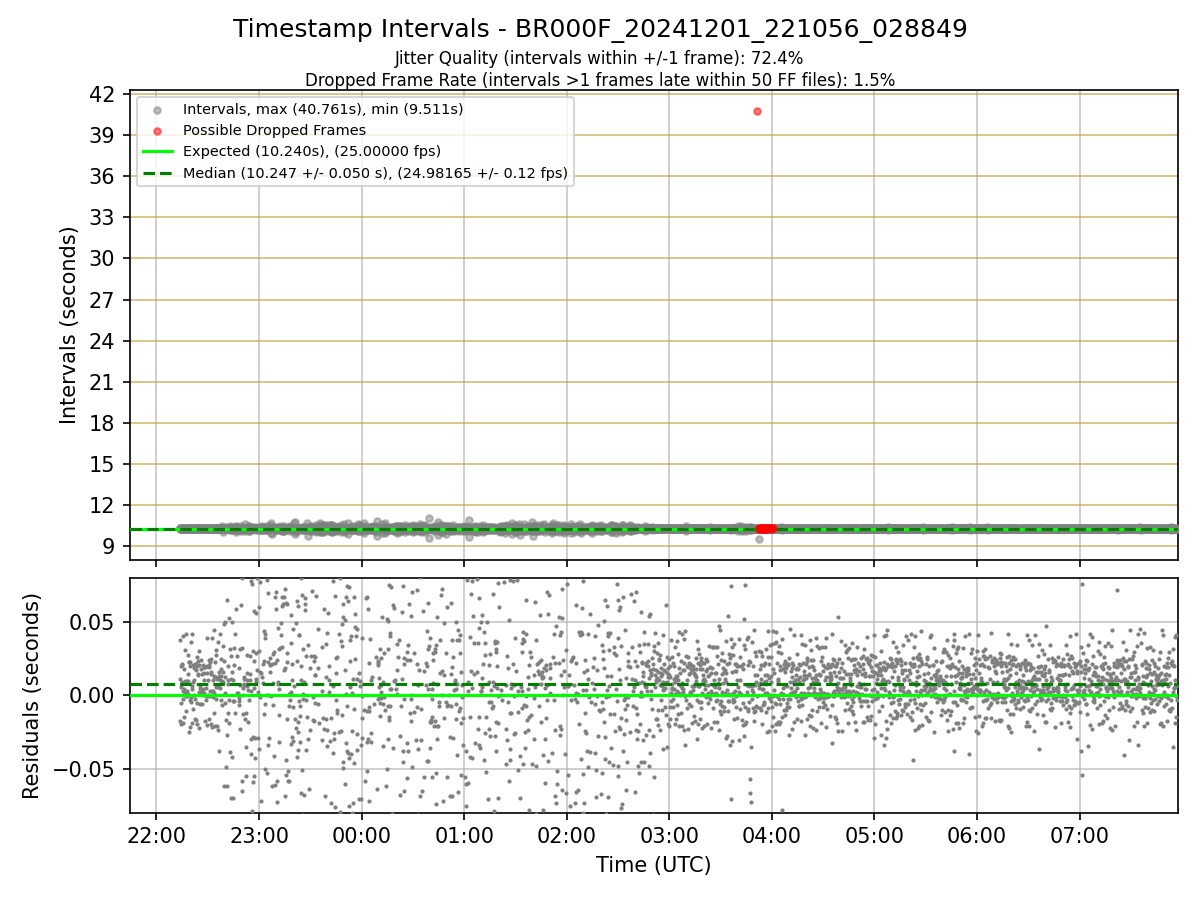Image resolution: width=1200 pixels, height=900 pixels.
Task: Click the residuals tick label '0.05'
Action: click(x=94, y=621)
